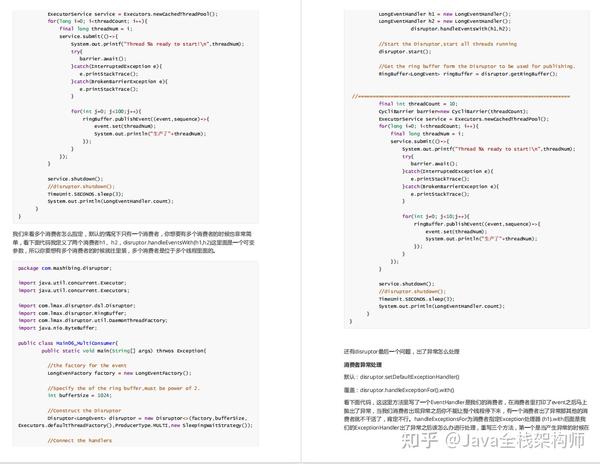This screenshot has height=464, width=600.
Task: Select comment '//the factory for the event'
Action: 87,366
